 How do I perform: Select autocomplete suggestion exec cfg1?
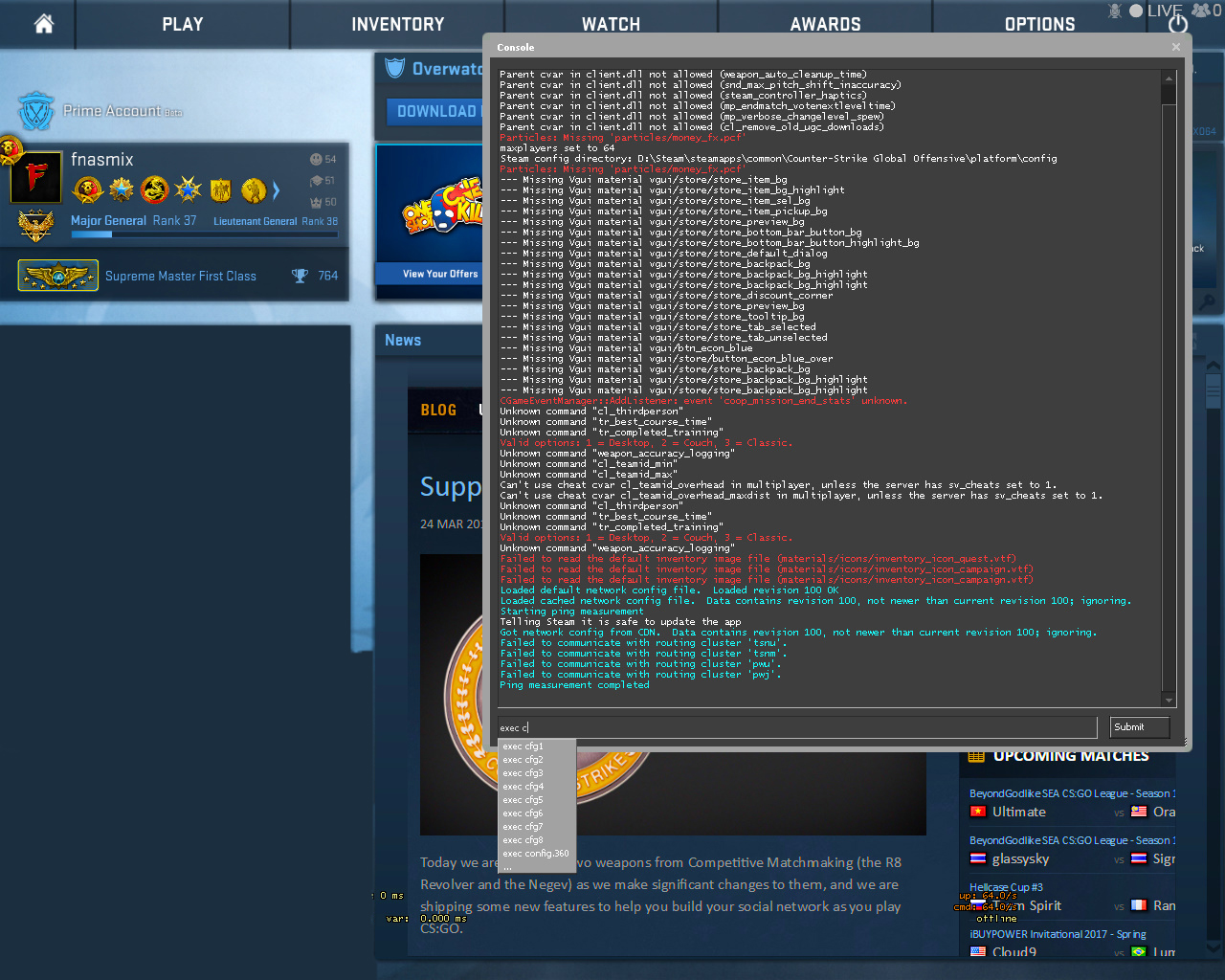(537, 746)
